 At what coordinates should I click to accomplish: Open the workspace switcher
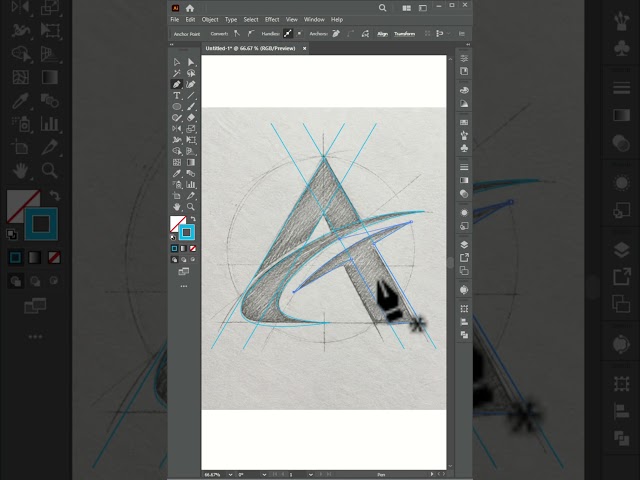click(x=423, y=8)
